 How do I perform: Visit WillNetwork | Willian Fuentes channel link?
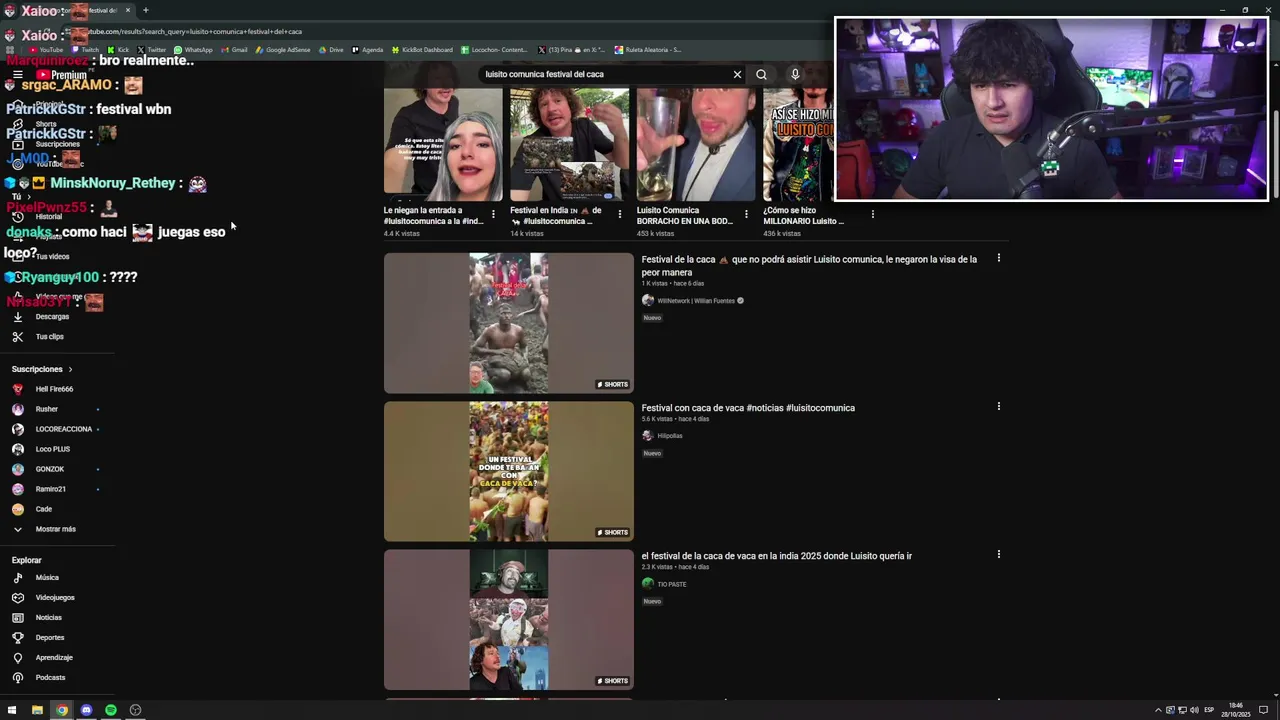(x=696, y=301)
